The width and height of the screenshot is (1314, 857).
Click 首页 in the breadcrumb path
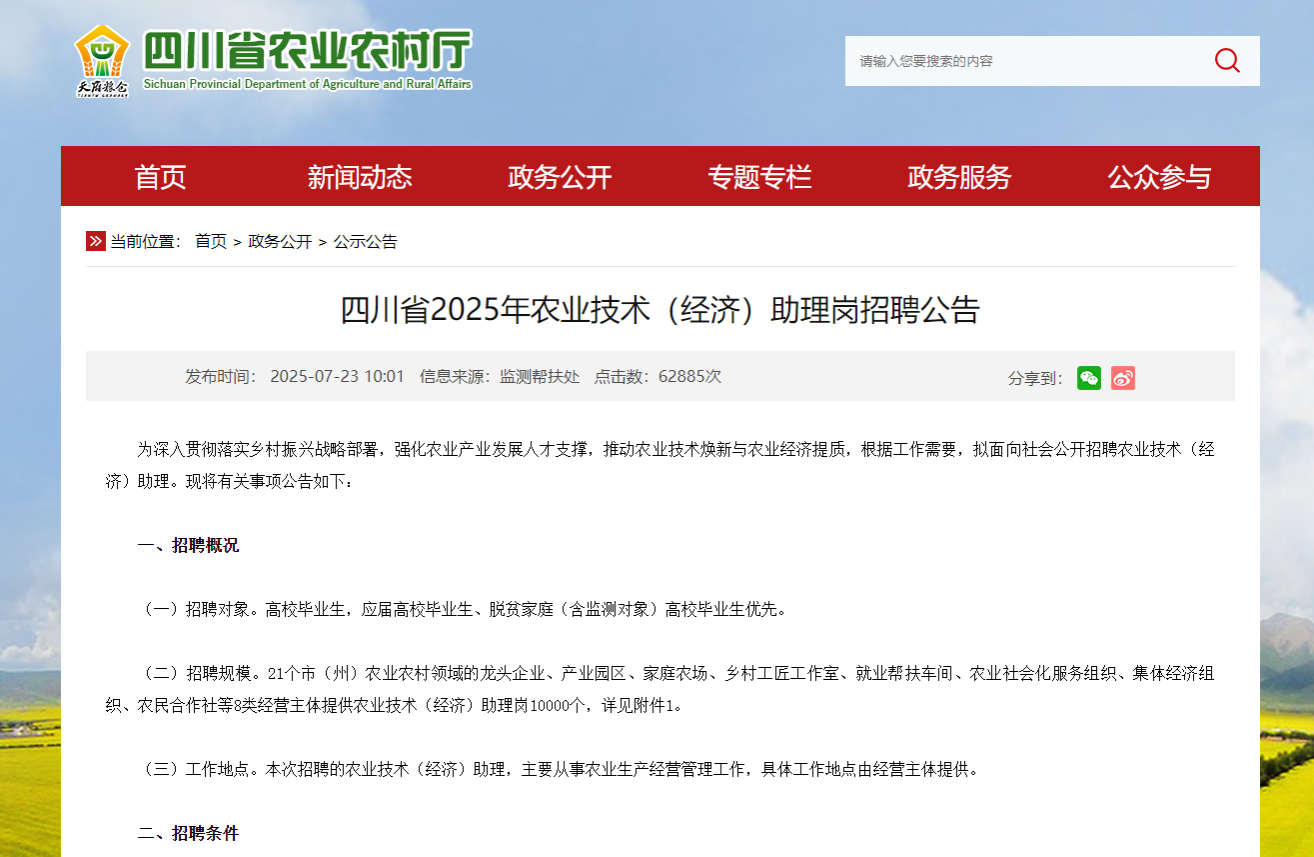coord(211,241)
